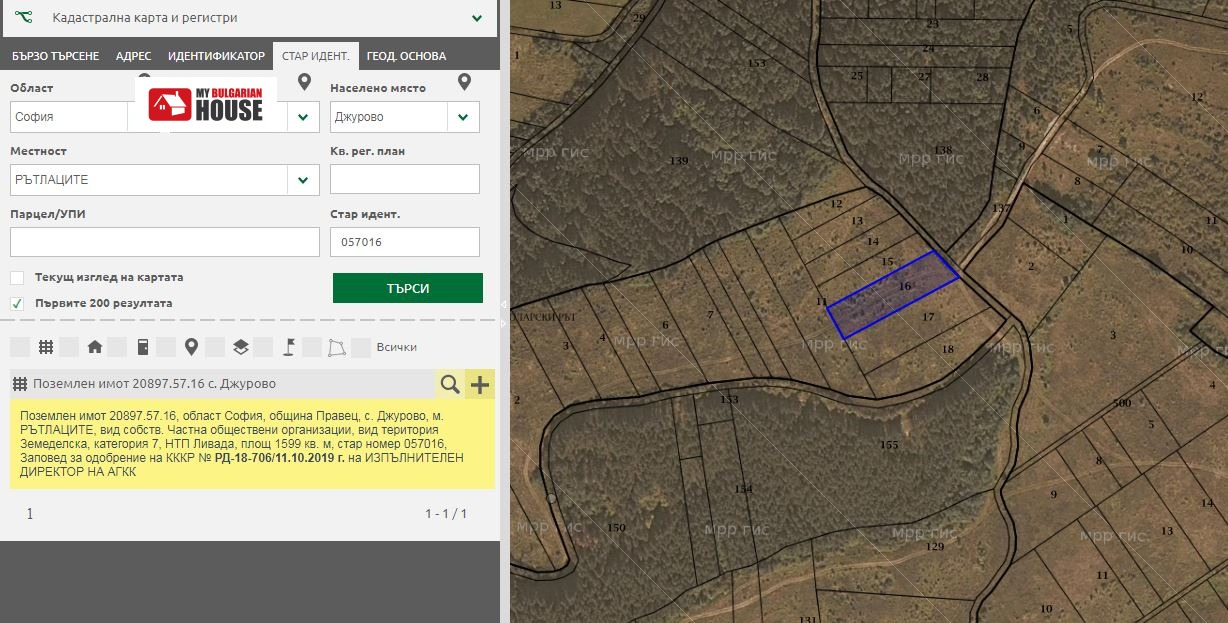The height and width of the screenshot is (623, 1228).
Task: Open Населено място dropdown showing Джурово
Action: 462,117
